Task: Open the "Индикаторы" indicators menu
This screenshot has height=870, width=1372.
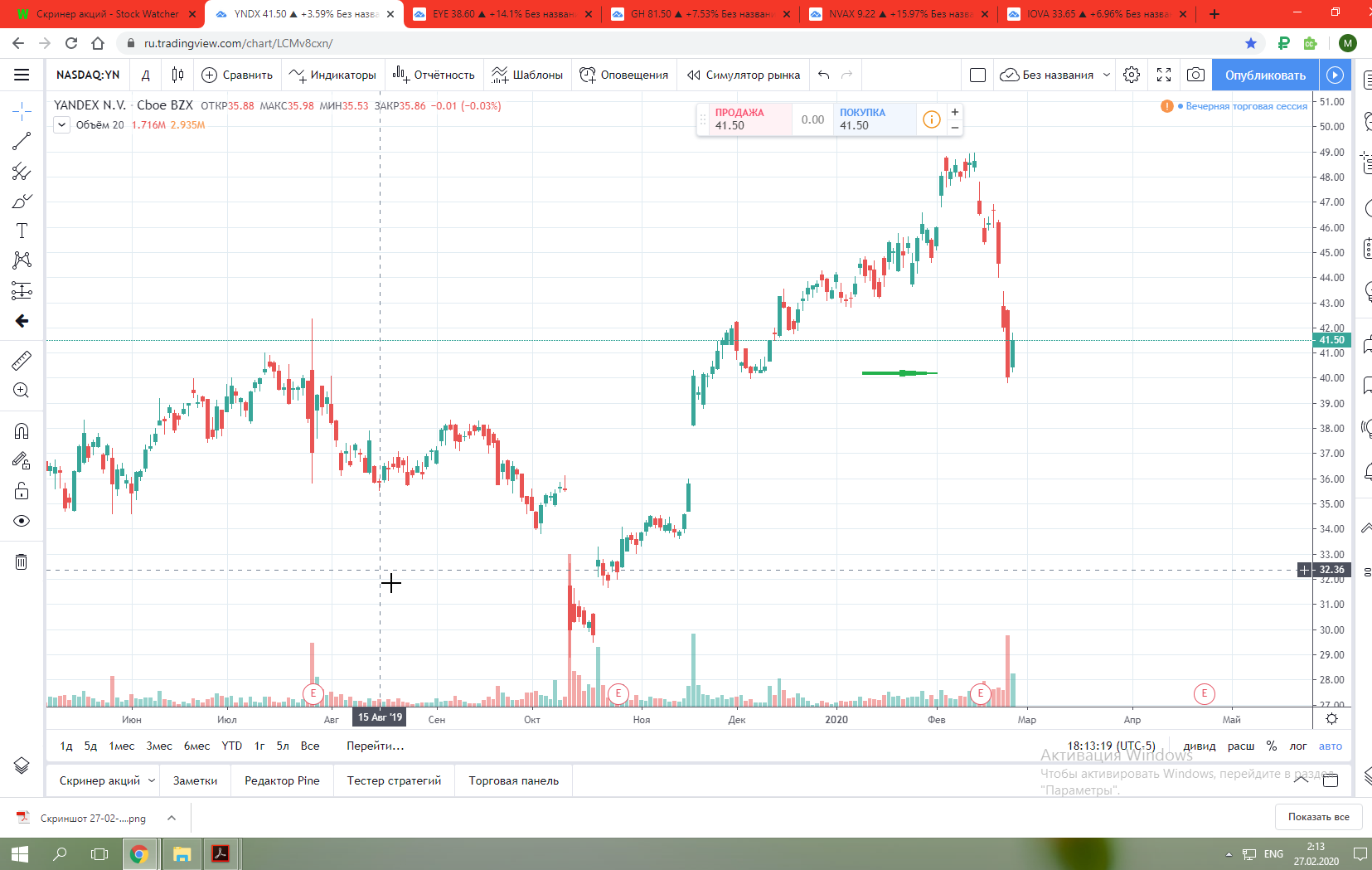Action: pyautogui.click(x=332, y=75)
